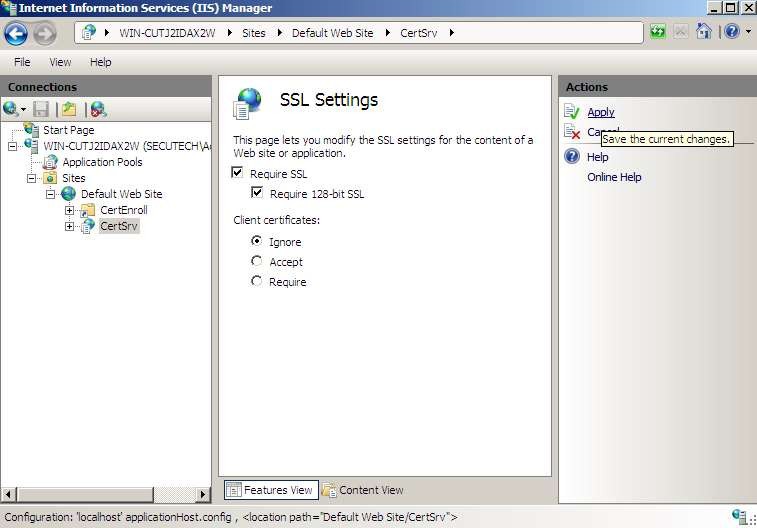
Task: Open the Help menu
Action: 100,62
